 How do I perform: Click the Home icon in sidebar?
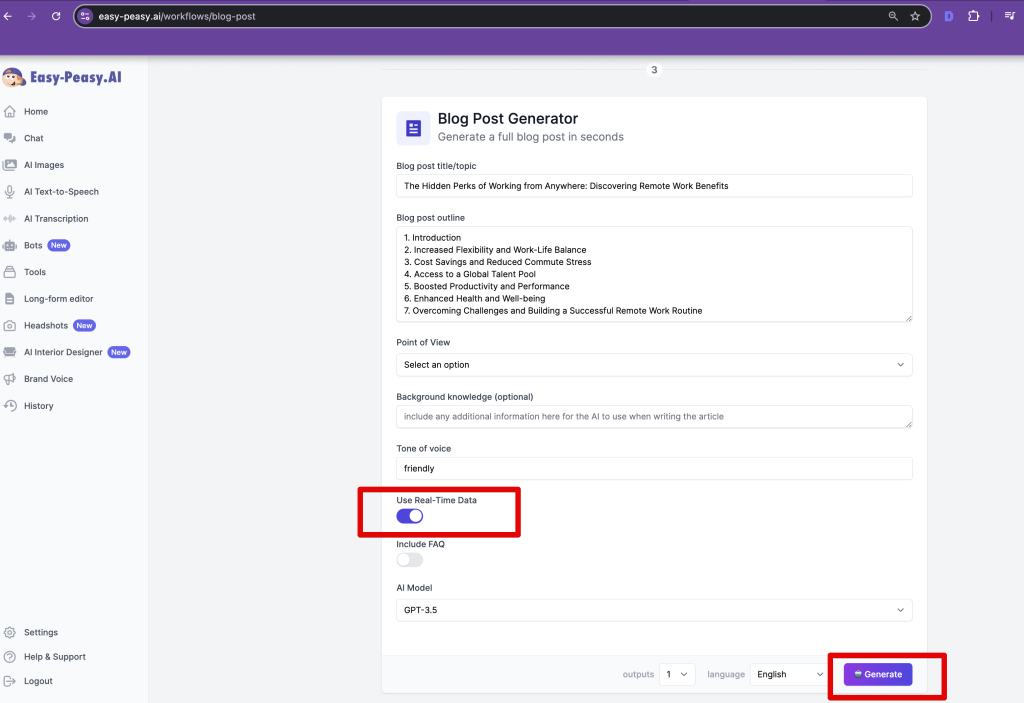click(10, 112)
